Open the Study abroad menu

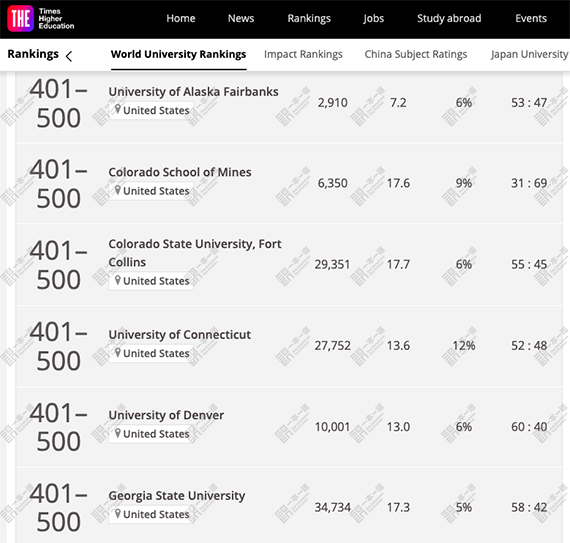[449, 18]
